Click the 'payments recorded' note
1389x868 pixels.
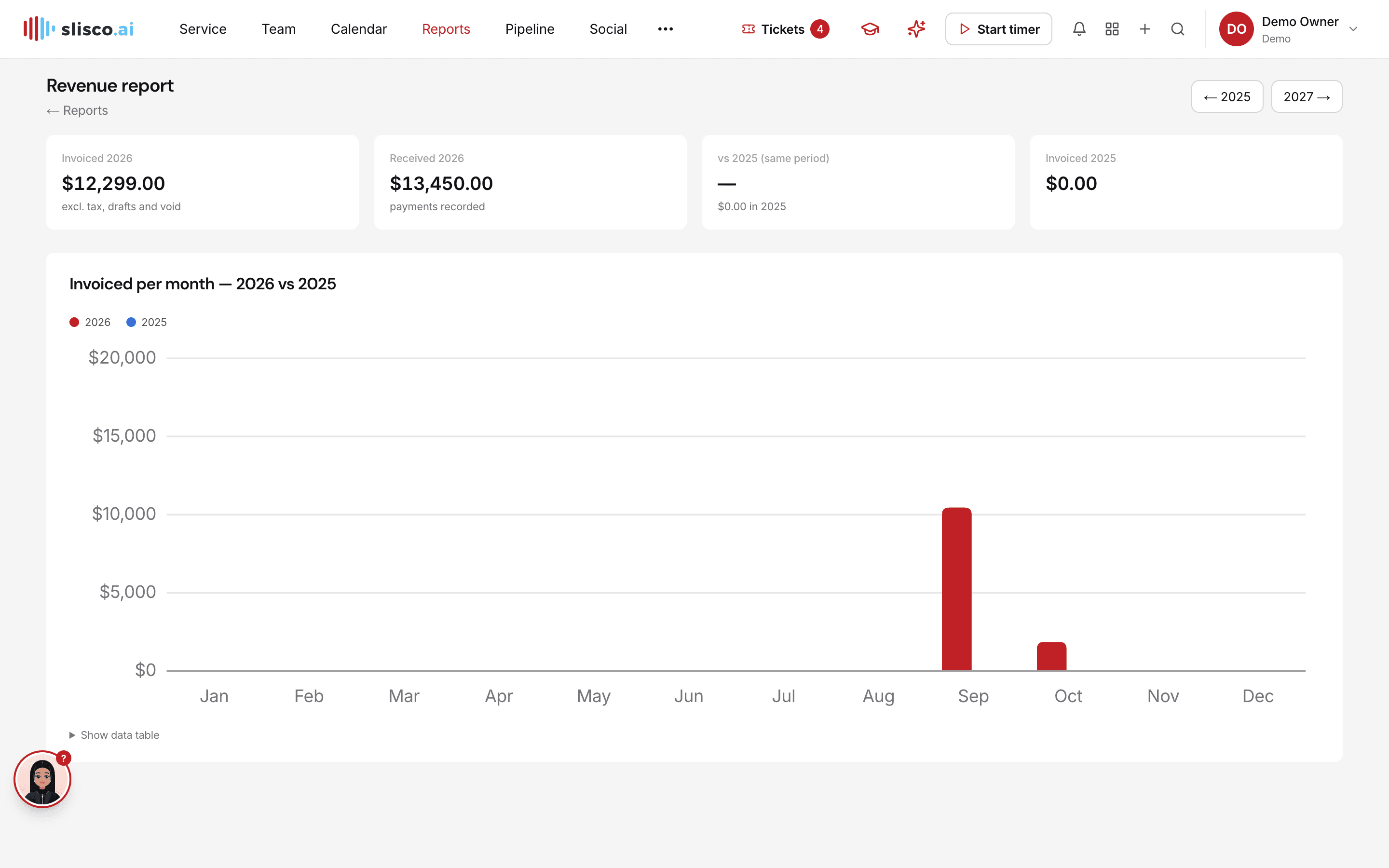pos(437,207)
